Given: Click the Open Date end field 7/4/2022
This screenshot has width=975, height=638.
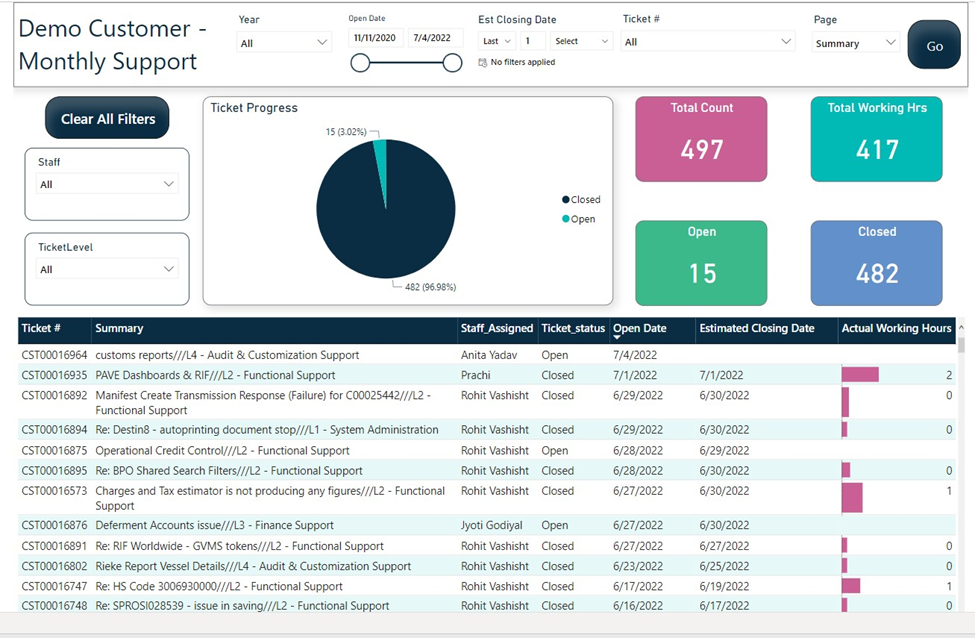Looking at the screenshot, I should 436,38.
